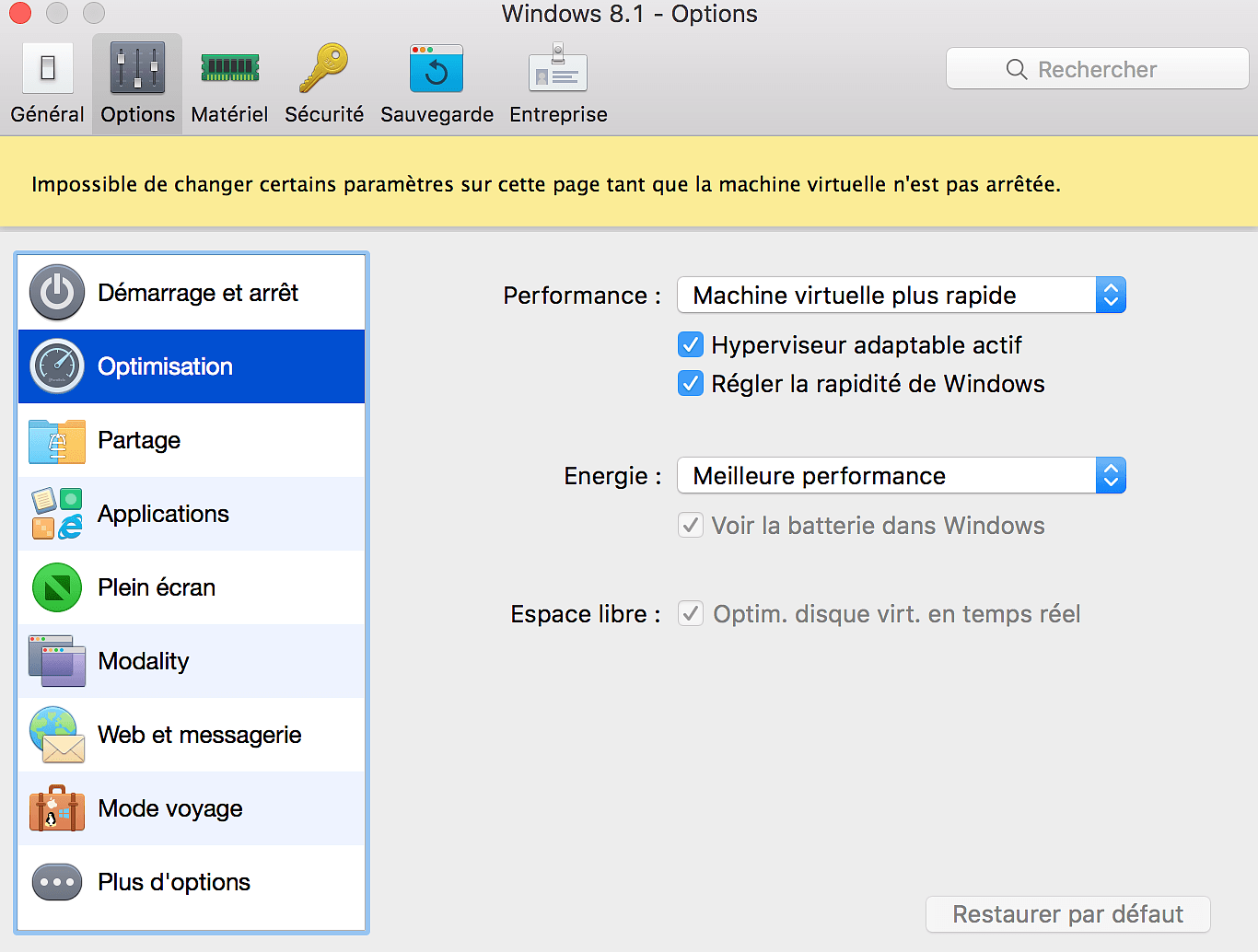Open the Energie dropdown menu
1258x952 pixels.
[x=901, y=476]
